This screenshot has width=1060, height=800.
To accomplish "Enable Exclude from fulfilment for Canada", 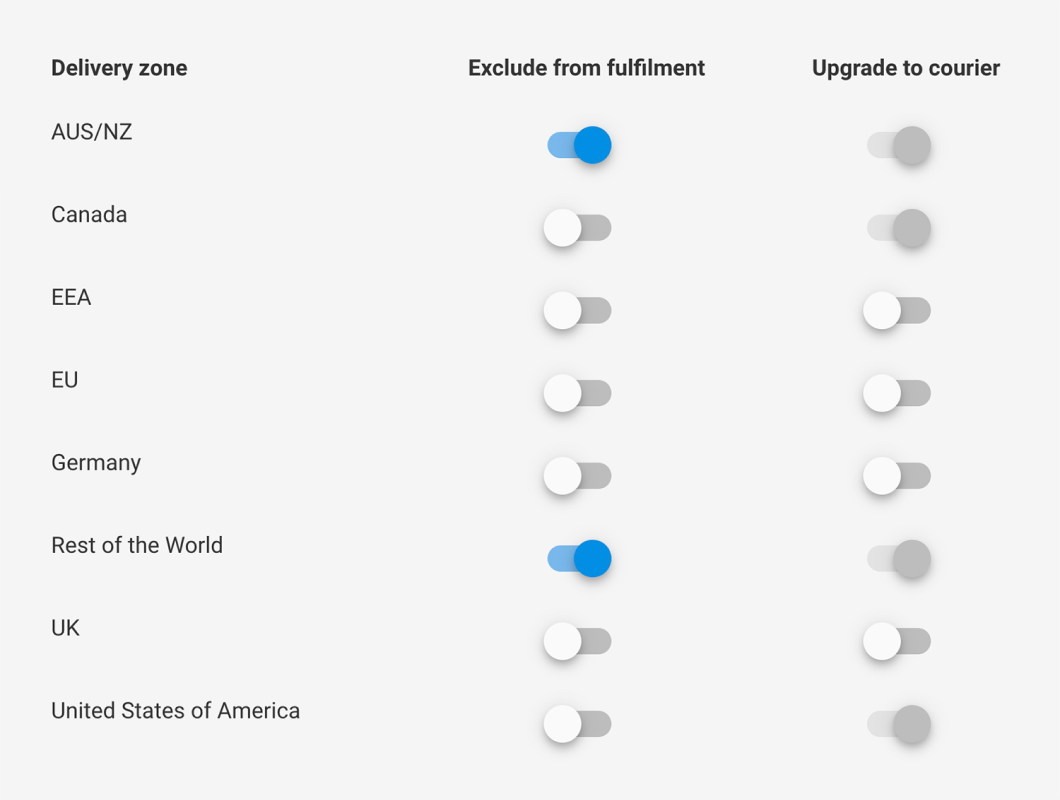I will [579, 227].
